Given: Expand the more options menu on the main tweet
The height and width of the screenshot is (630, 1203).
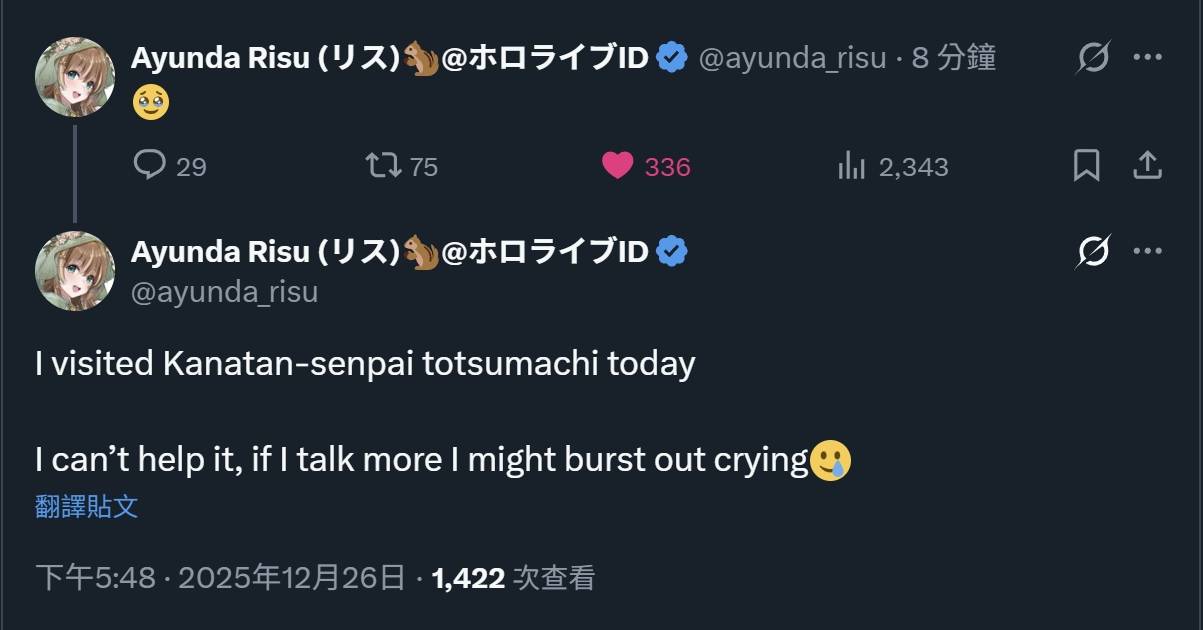Looking at the screenshot, I should pyautogui.click(x=1147, y=252).
